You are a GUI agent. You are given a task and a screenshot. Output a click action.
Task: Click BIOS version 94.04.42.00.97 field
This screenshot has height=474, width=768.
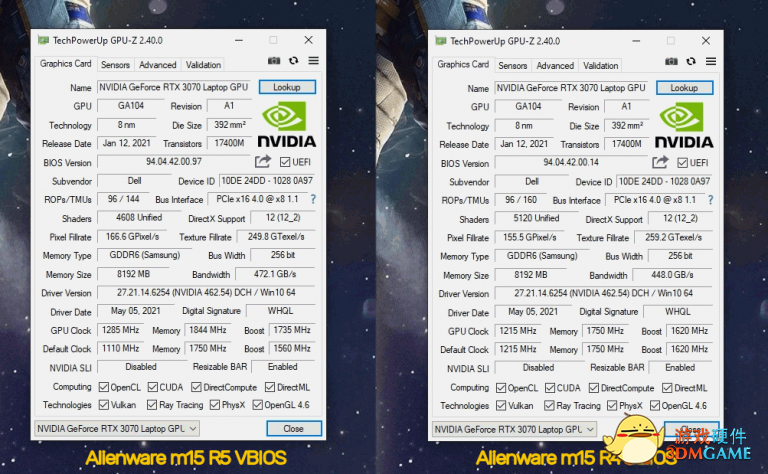coord(174,162)
